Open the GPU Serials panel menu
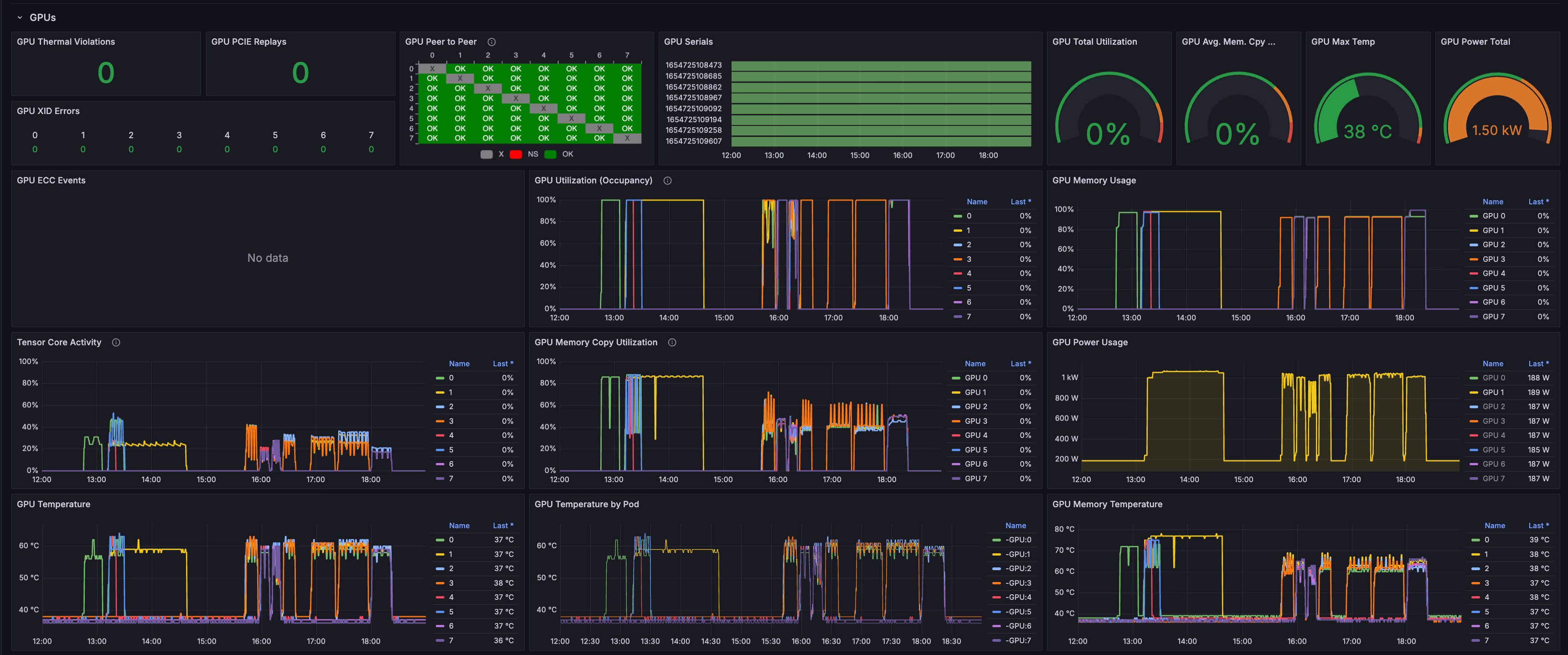 click(x=688, y=42)
